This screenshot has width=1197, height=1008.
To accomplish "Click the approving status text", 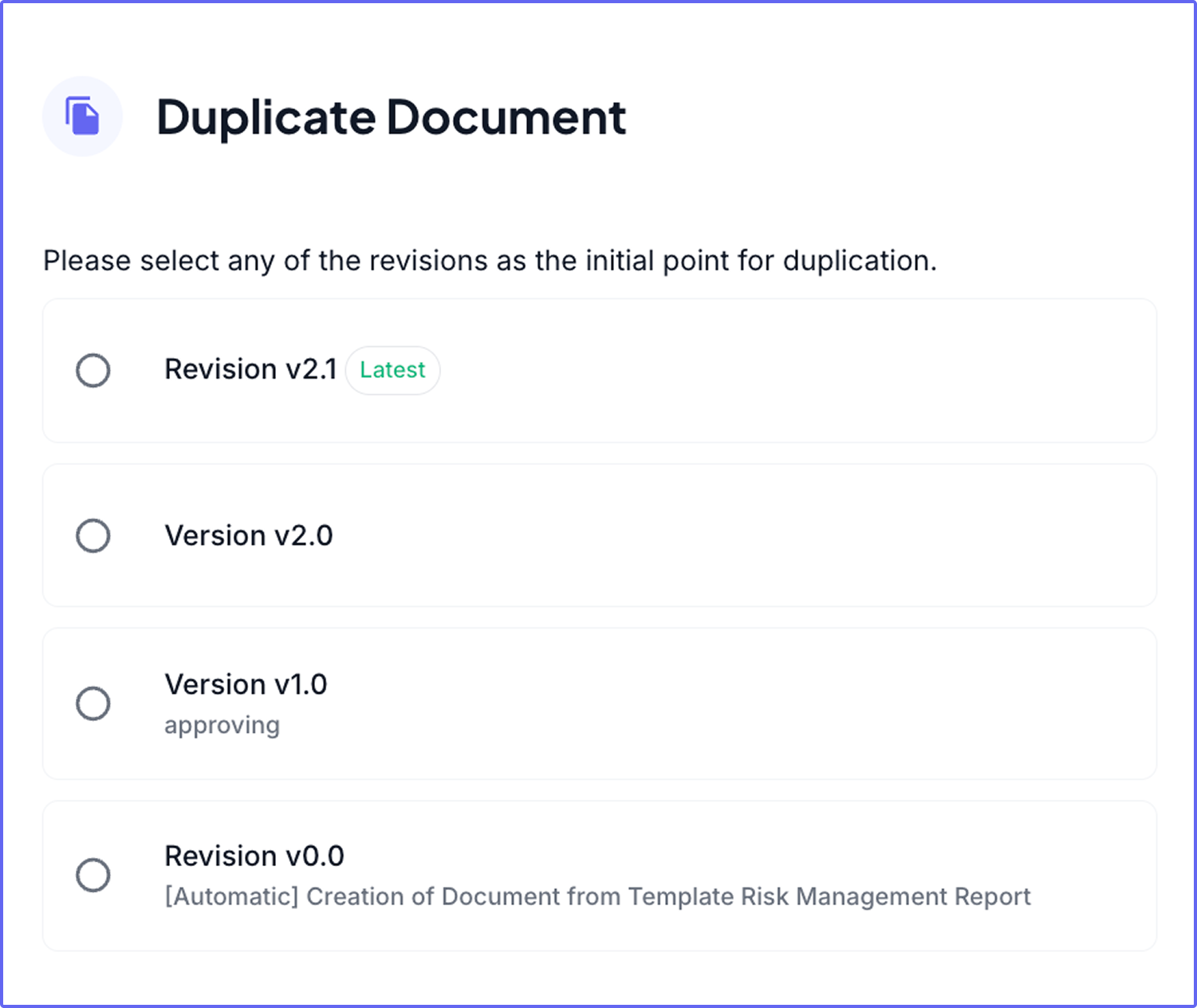I will point(222,725).
